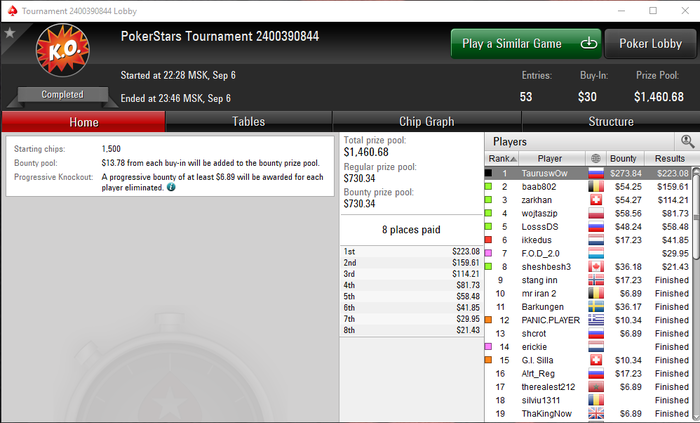Sort players by the Bounty column

tap(623, 158)
